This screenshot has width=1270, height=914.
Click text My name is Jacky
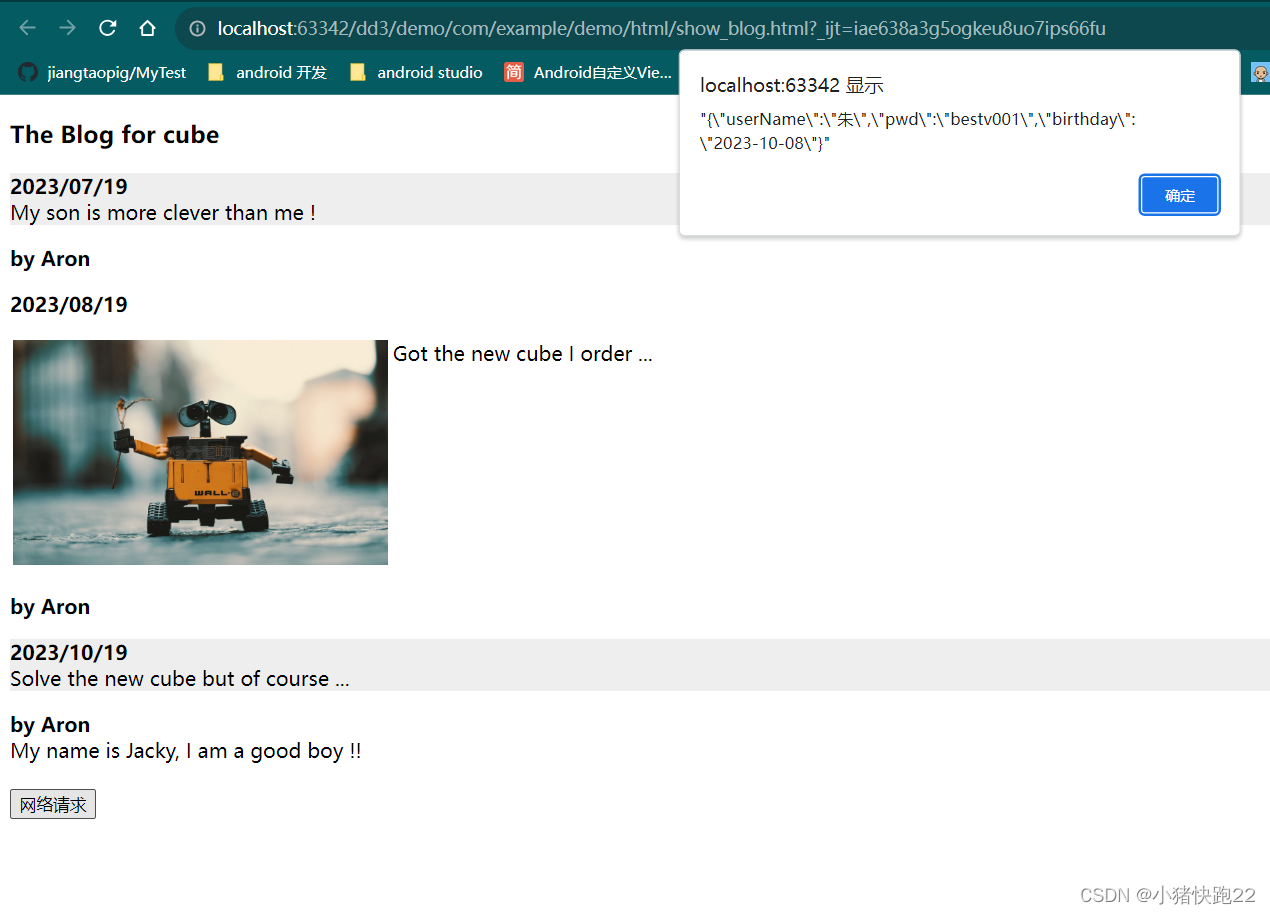click(x=186, y=750)
